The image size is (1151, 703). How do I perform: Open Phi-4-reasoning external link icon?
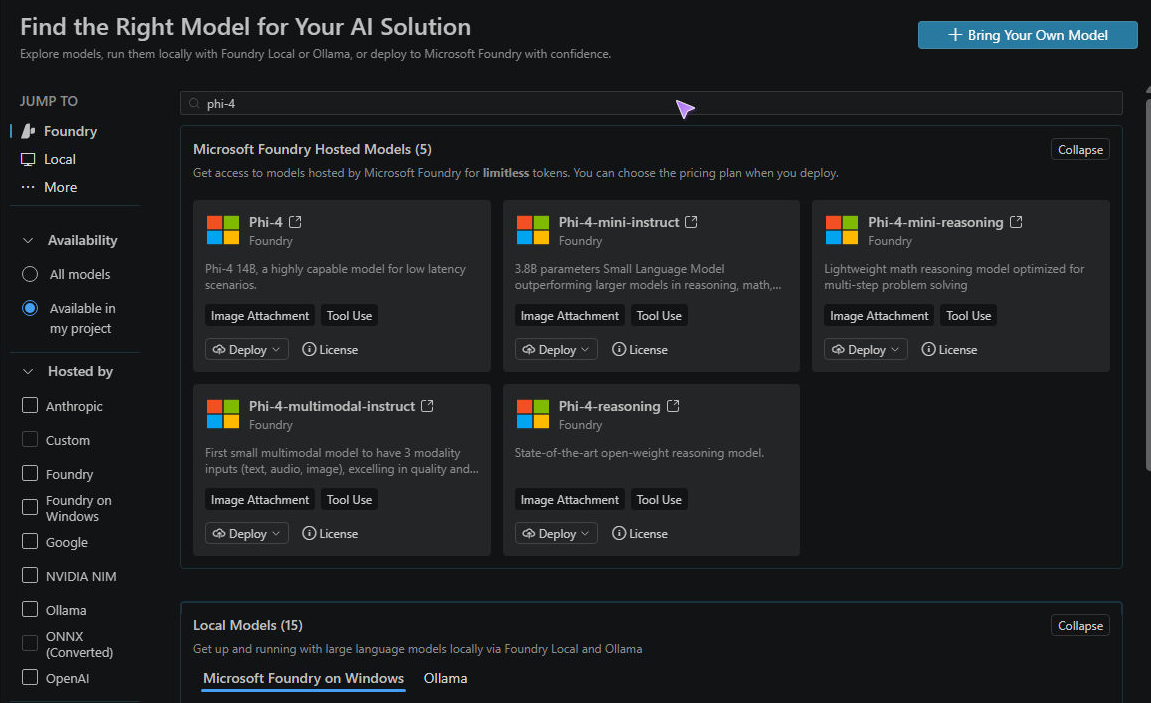(x=673, y=406)
